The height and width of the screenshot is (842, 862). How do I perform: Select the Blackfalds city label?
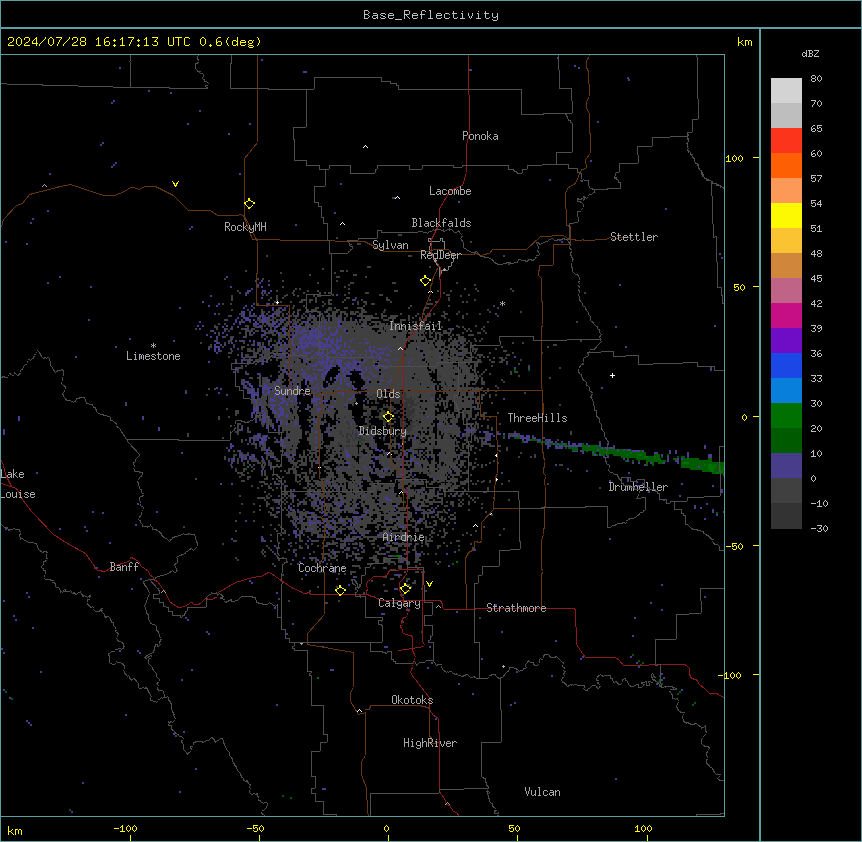click(x=441, y=223)
